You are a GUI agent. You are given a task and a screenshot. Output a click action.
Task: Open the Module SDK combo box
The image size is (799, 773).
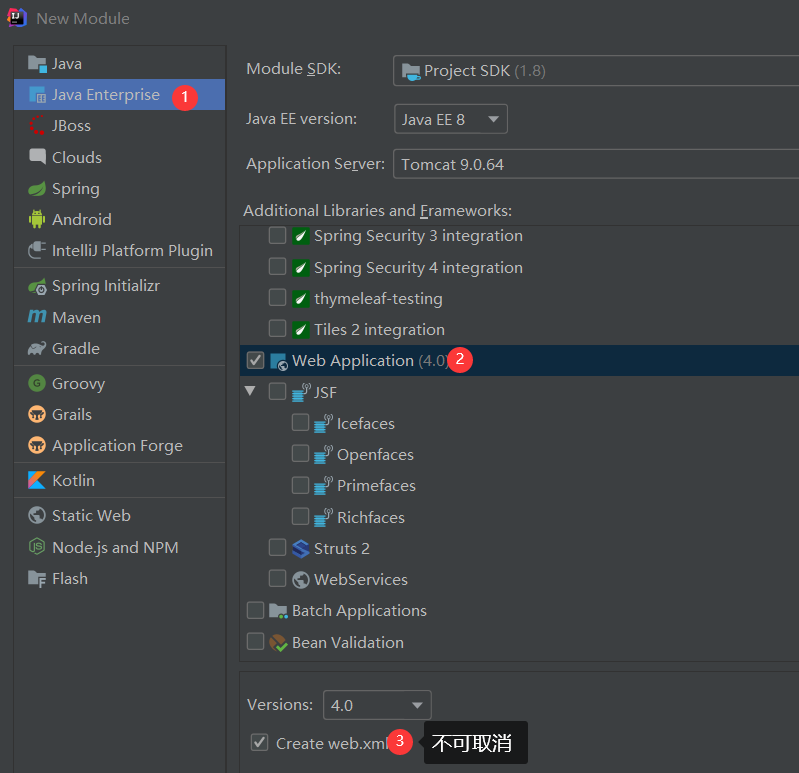click(596, 70)
